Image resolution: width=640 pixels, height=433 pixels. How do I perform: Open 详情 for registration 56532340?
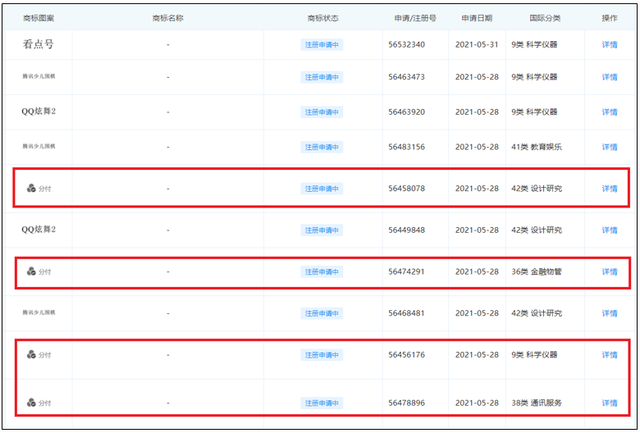(609, 45)
